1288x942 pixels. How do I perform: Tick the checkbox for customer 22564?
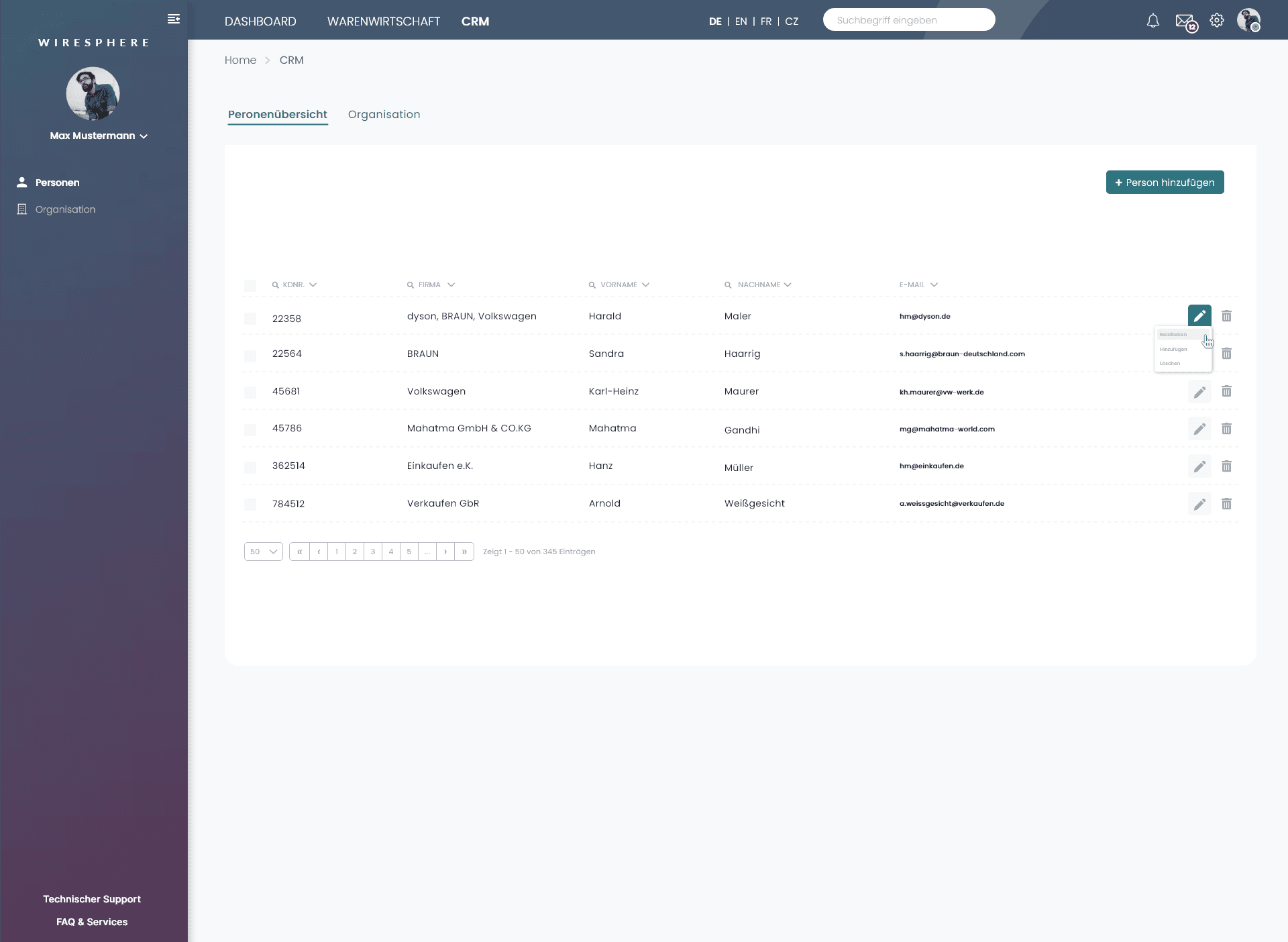250,356
